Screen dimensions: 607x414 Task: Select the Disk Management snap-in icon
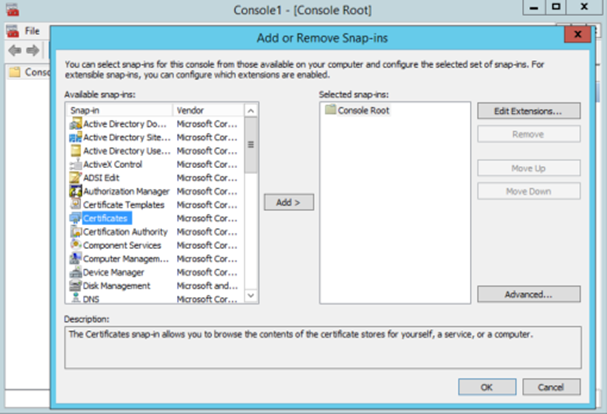coord(75,285)
